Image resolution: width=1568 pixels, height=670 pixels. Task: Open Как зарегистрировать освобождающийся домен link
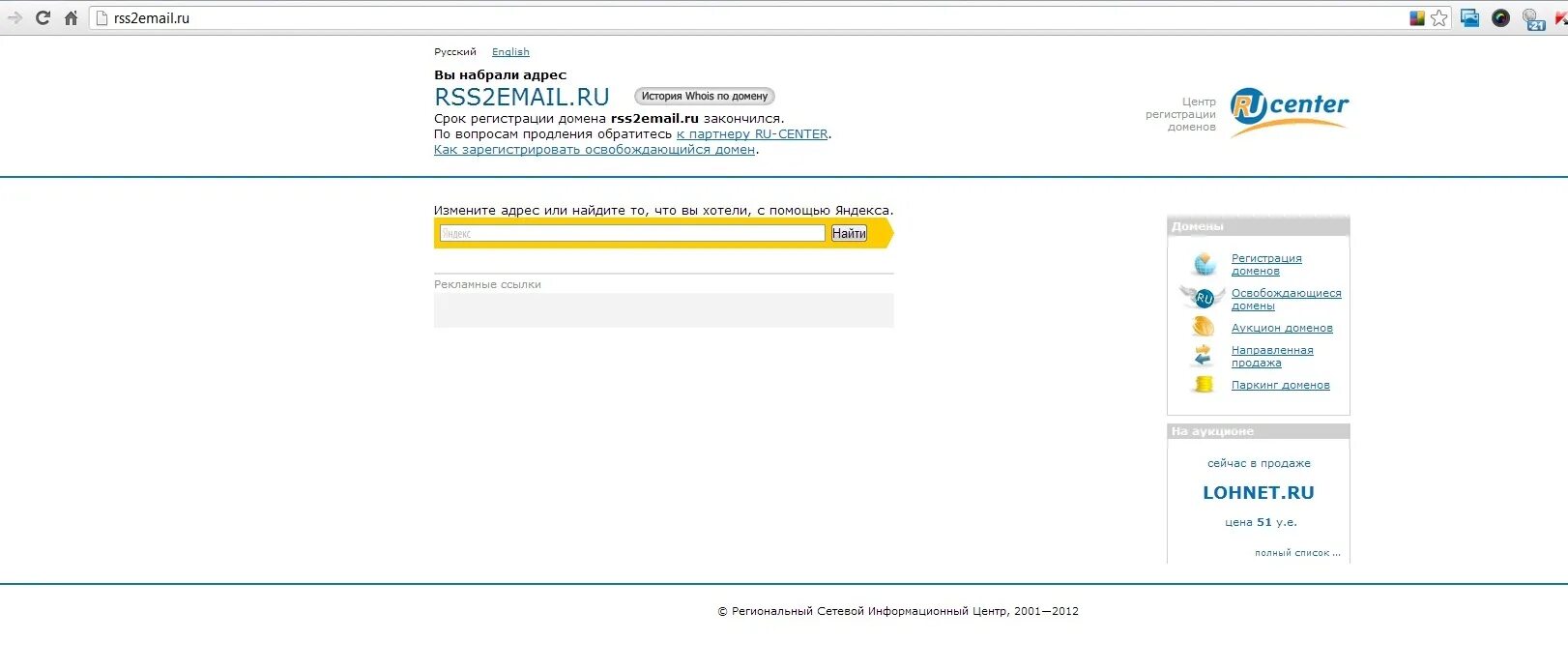coord(595,150)
